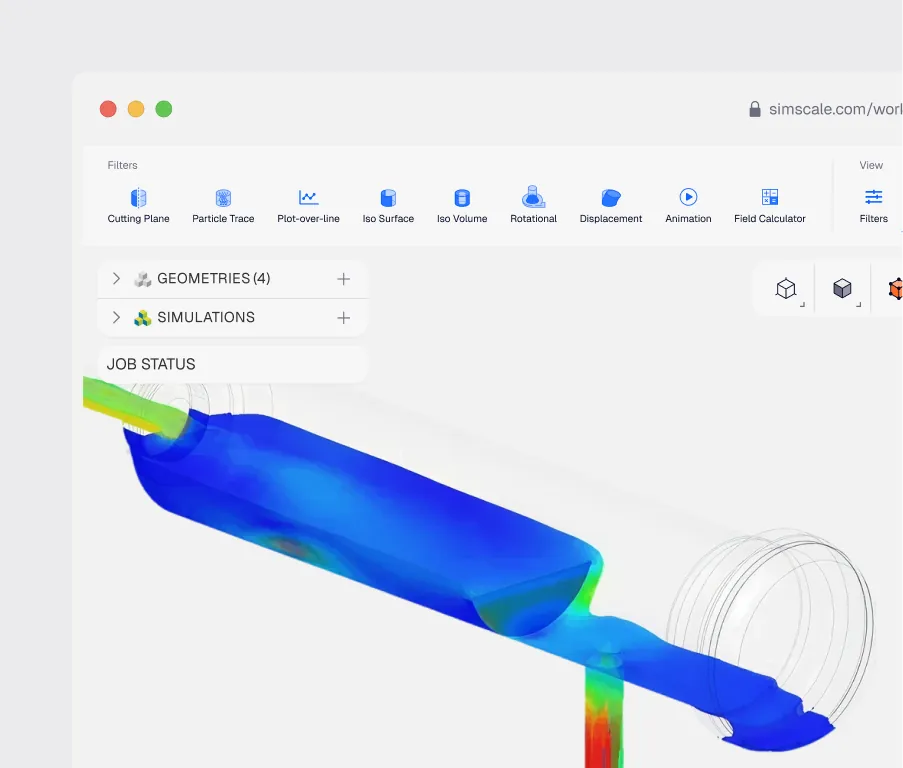Expand the SIMULATIONS tree

pos(116,317)
